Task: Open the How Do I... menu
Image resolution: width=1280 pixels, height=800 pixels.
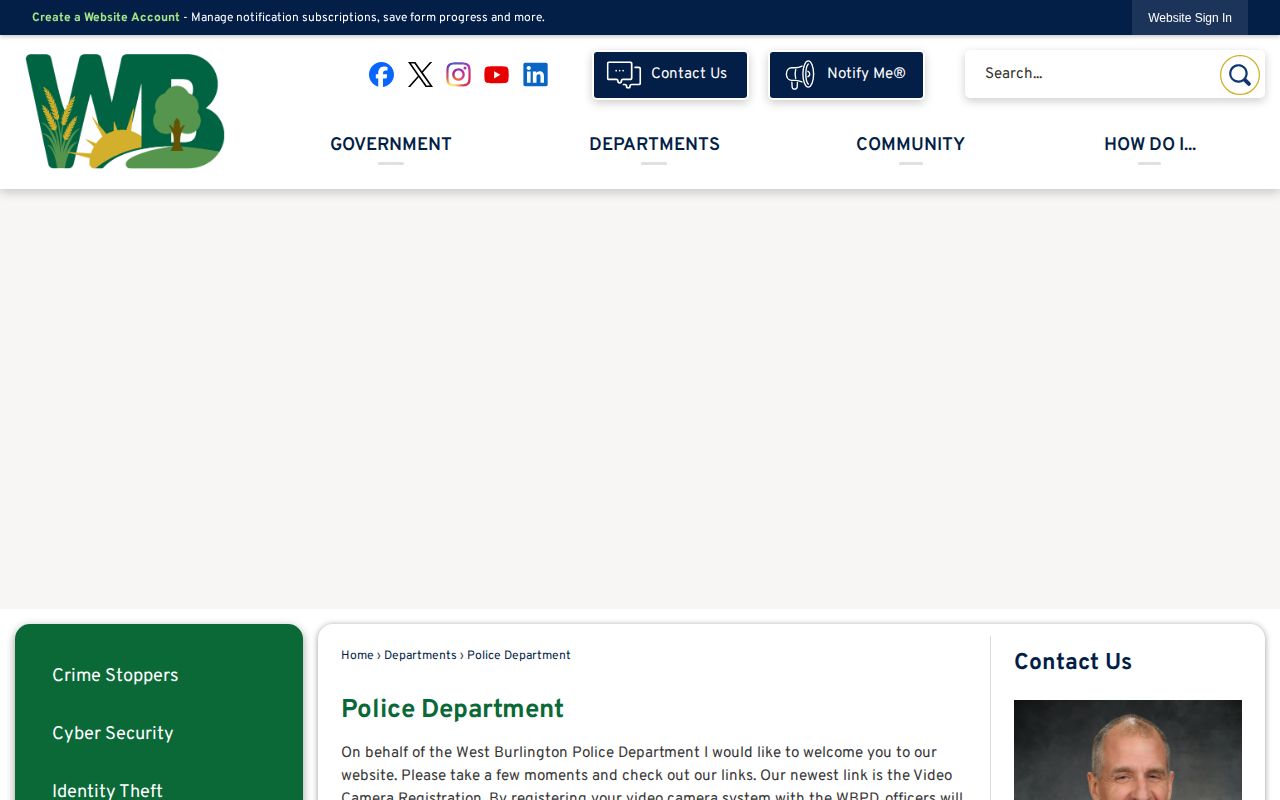Action: coord(1150,145)
